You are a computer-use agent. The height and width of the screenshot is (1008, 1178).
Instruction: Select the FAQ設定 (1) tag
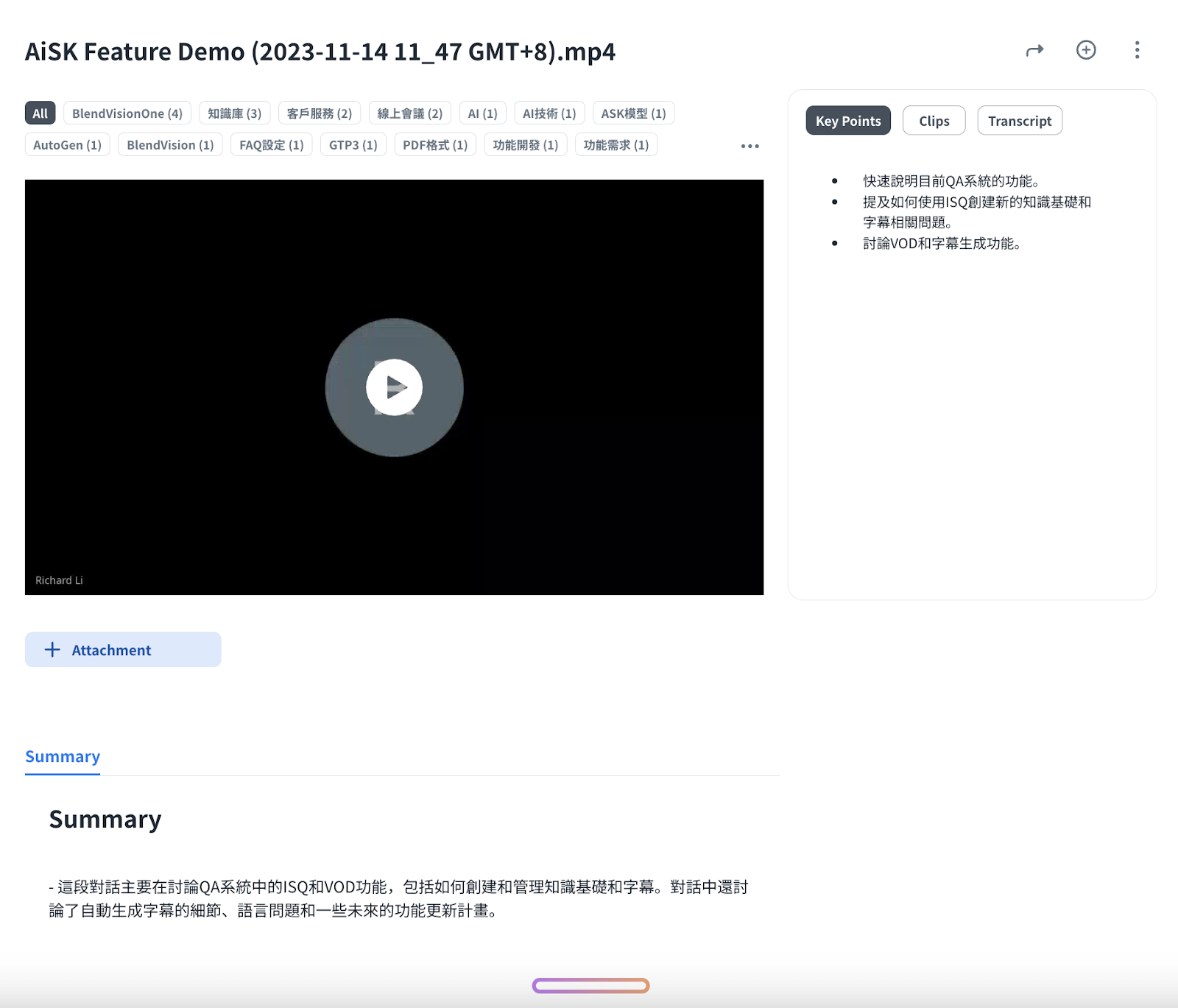coord(271,145)
